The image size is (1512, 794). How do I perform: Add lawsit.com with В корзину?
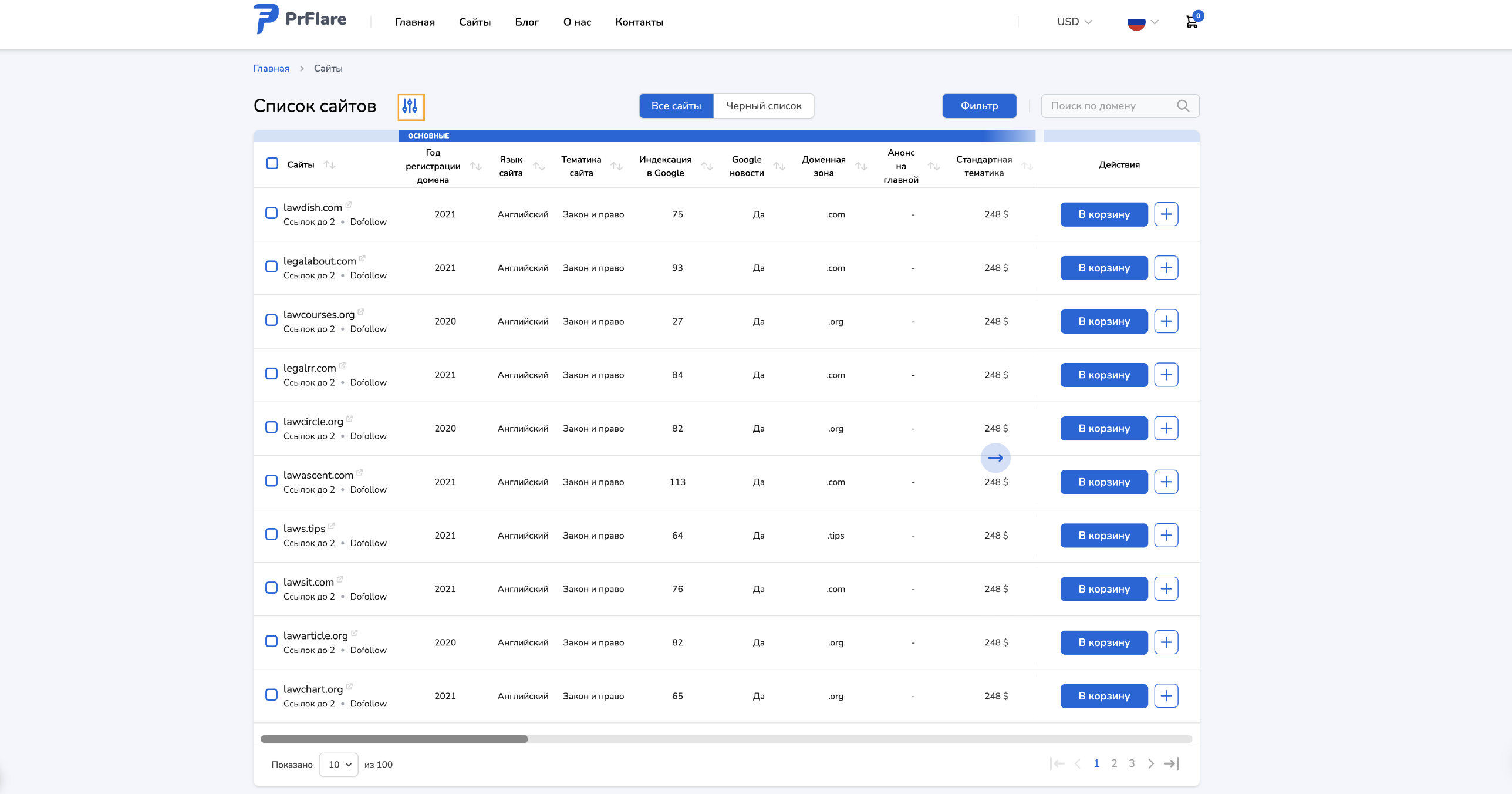pyautogui.click(x=1103, y=588)
